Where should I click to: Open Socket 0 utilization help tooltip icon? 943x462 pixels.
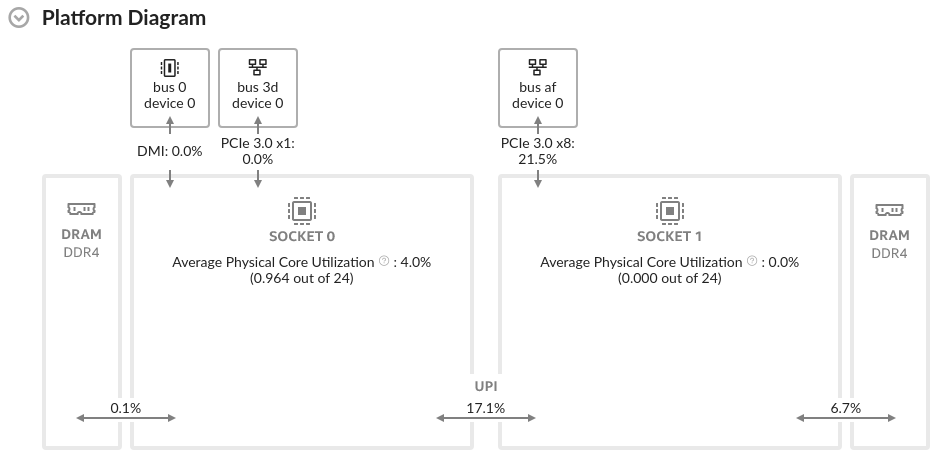click(x=384, y=262)
